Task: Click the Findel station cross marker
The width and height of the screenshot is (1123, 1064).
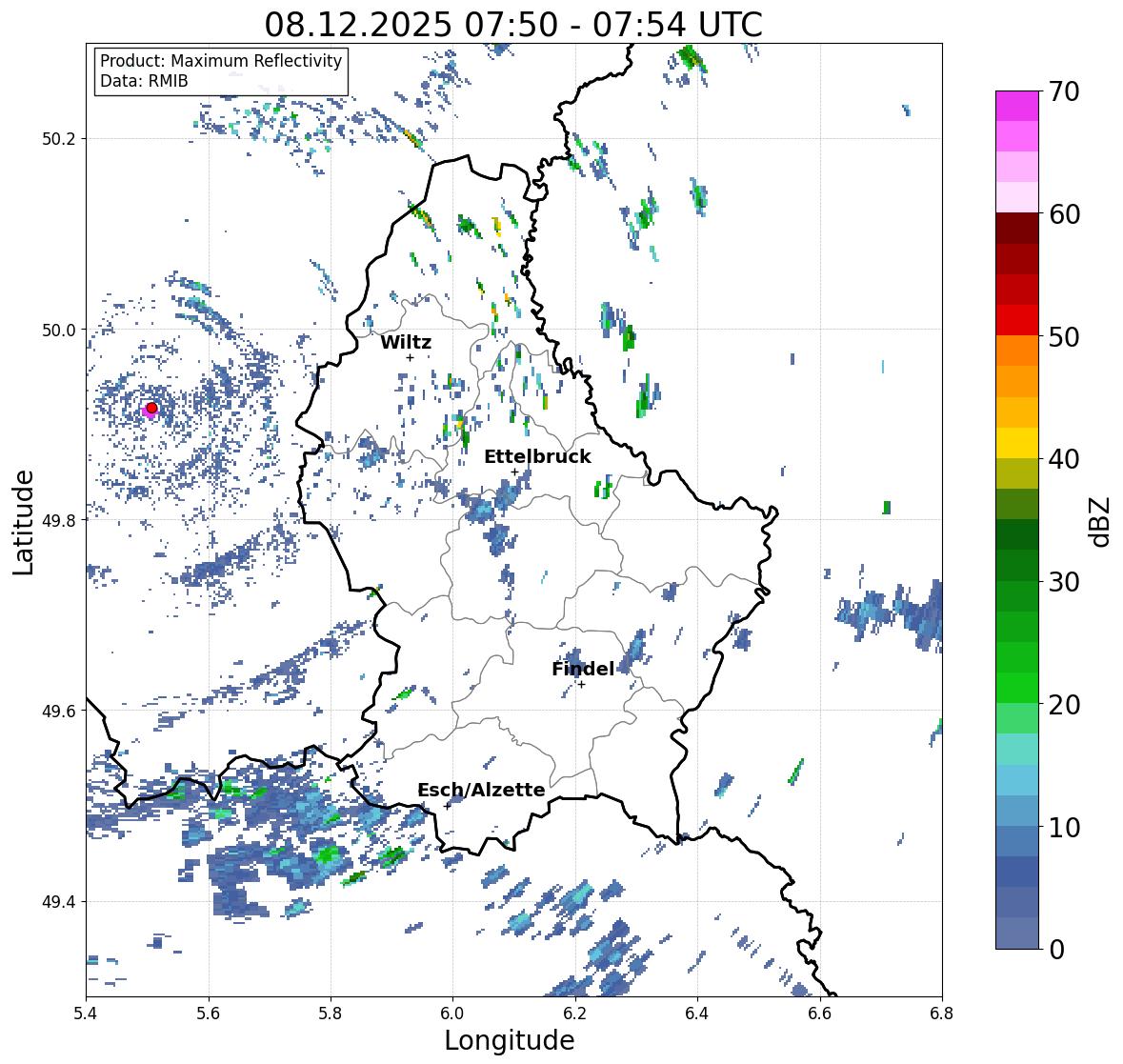Action: point(582,685)
